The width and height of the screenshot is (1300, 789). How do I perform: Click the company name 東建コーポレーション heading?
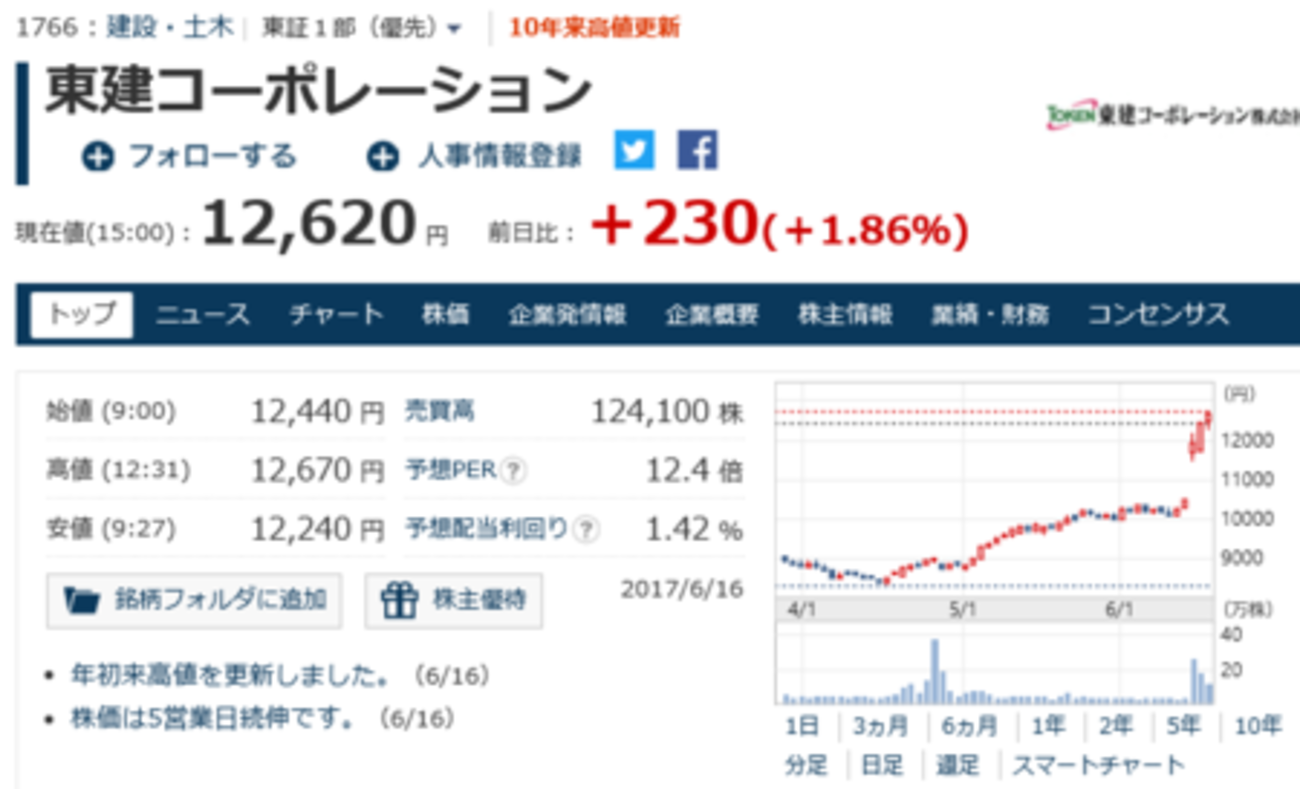(319, 92)
